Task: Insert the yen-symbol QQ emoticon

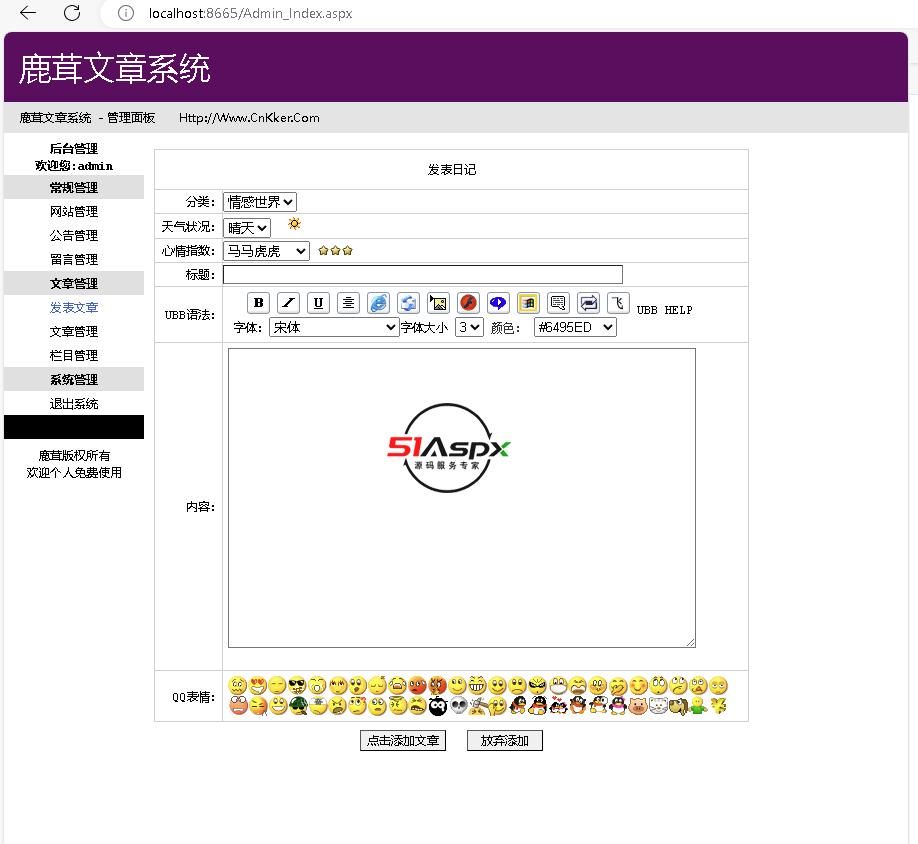Action: [718, 705]
